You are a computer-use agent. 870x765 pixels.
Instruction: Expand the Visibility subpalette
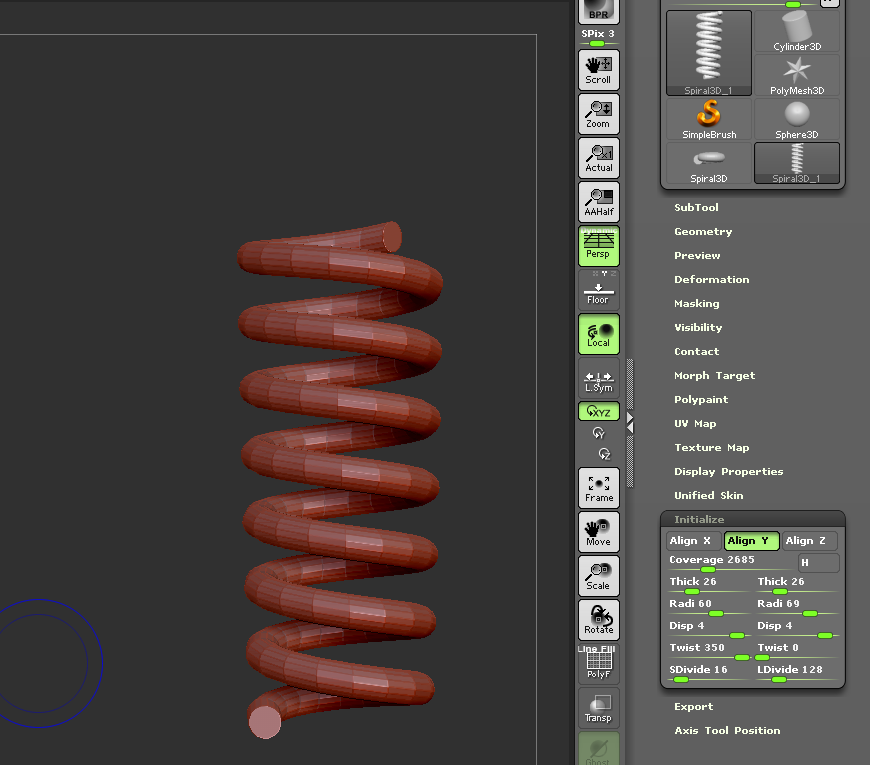698,327
